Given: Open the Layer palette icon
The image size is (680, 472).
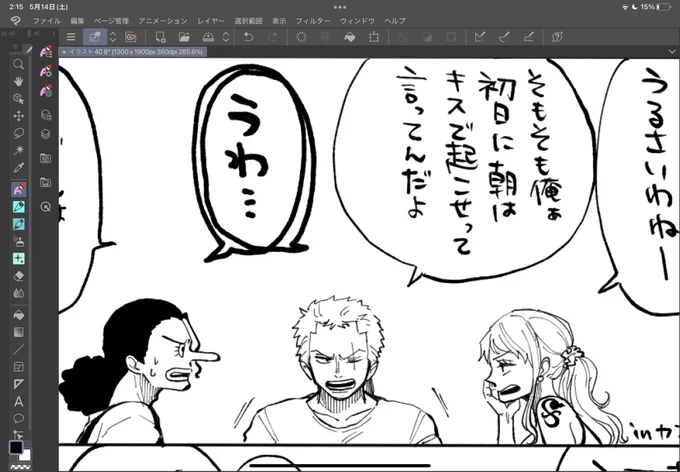Looking at the screenshot, I should (46, 134).
